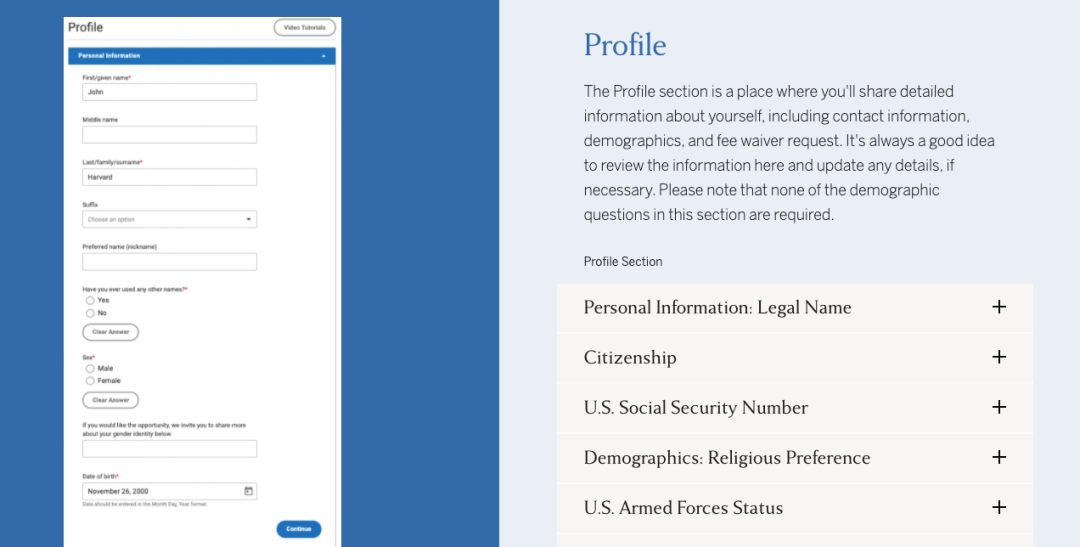The image size is (1080, 547).
Task: Choose the Female sex option
Action: pyautogui.click(x=90, y=381)
